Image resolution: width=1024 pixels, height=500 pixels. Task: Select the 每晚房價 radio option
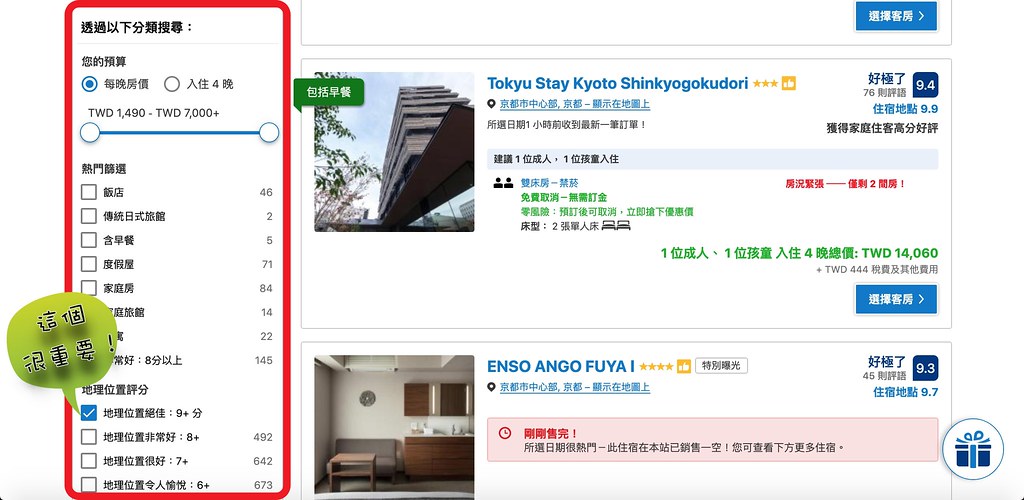click(x=90, y=85)
